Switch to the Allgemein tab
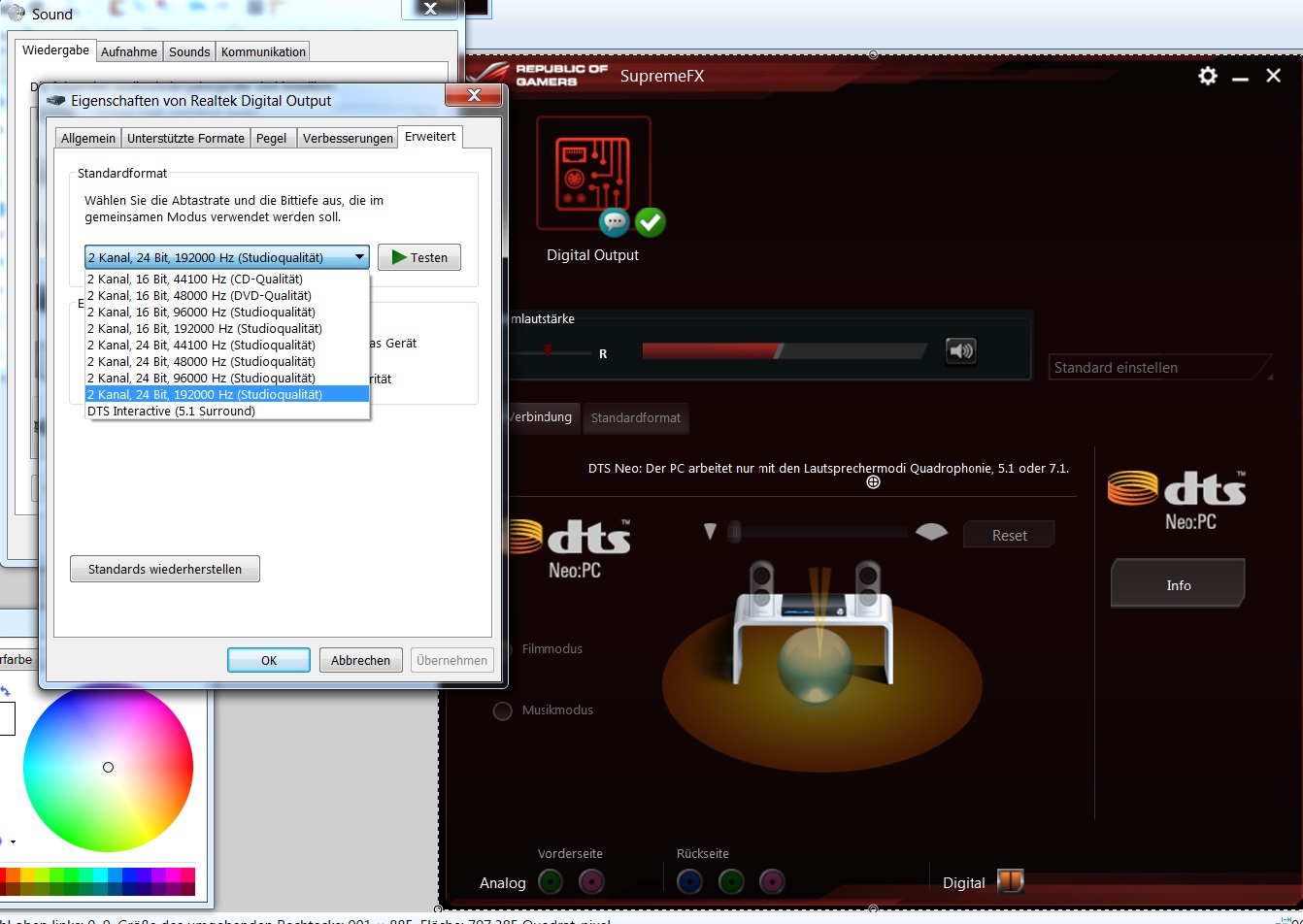This screenshot has height=924, width=1303. [x=88, y=138]
